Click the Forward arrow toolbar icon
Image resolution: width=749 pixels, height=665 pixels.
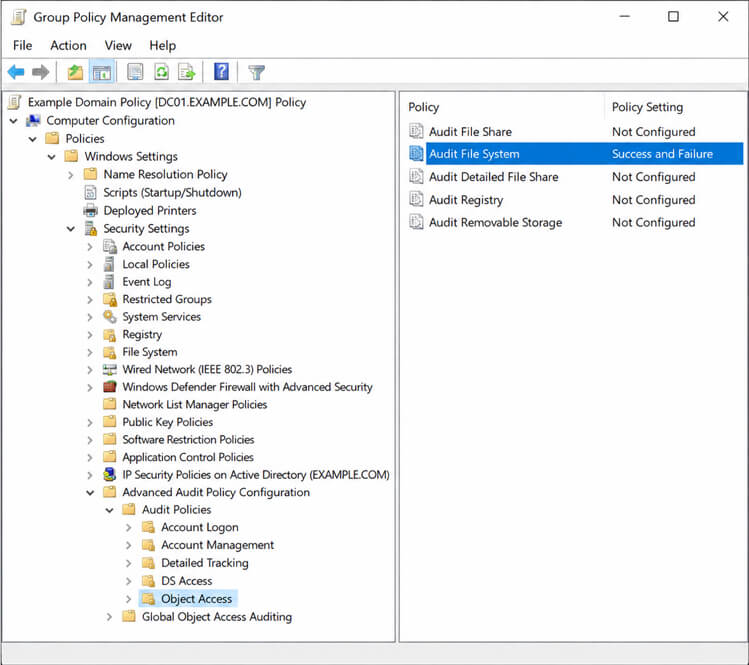coord(41,72)
